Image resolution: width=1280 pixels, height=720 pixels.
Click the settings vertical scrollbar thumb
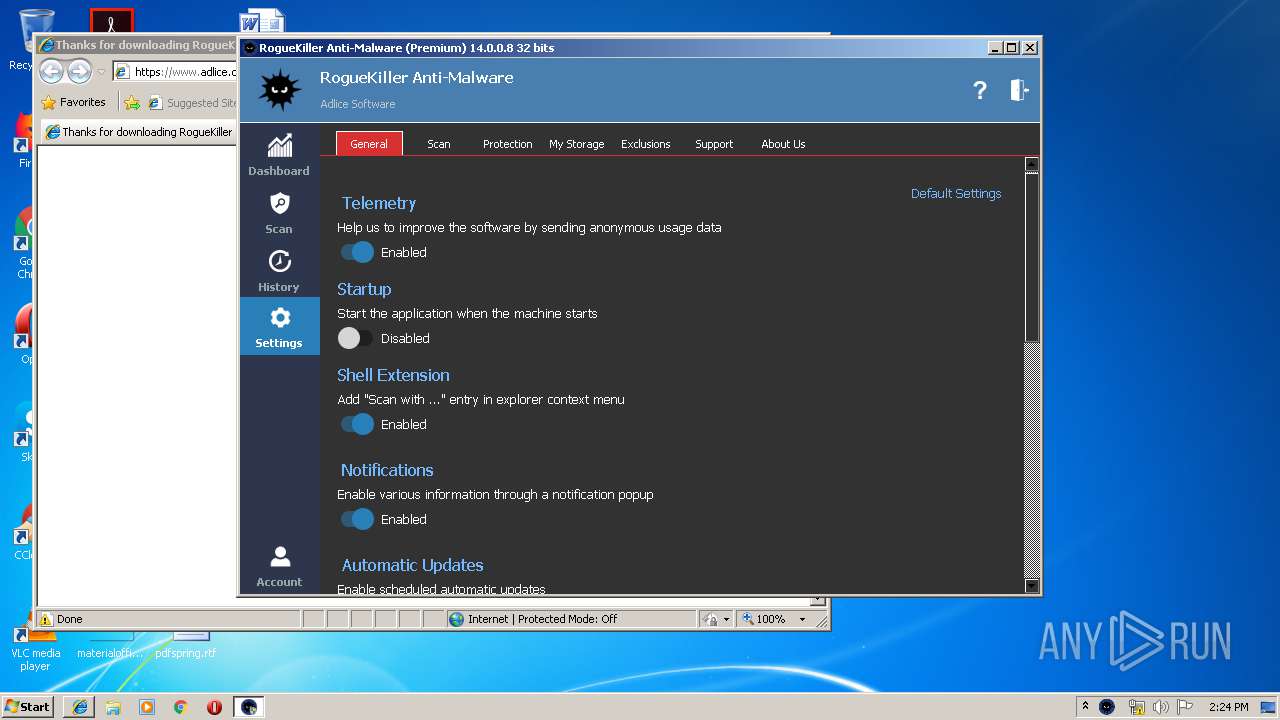[x=1032, y=258]
